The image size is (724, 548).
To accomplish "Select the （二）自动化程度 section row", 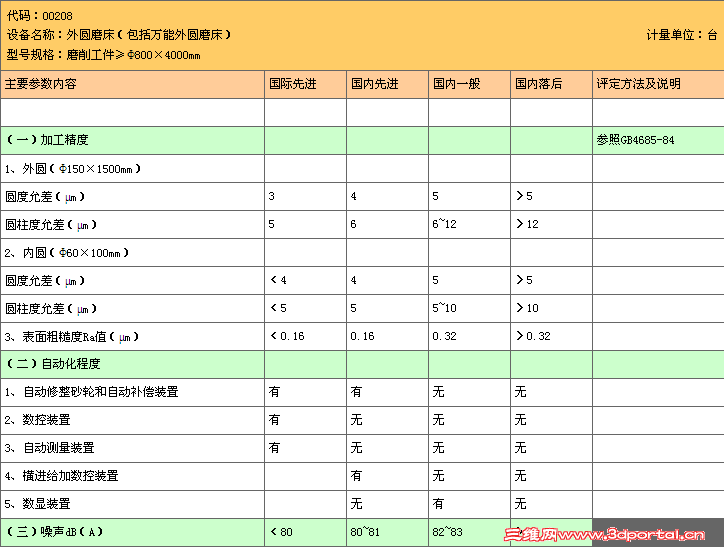I will (x=362, y=364).
